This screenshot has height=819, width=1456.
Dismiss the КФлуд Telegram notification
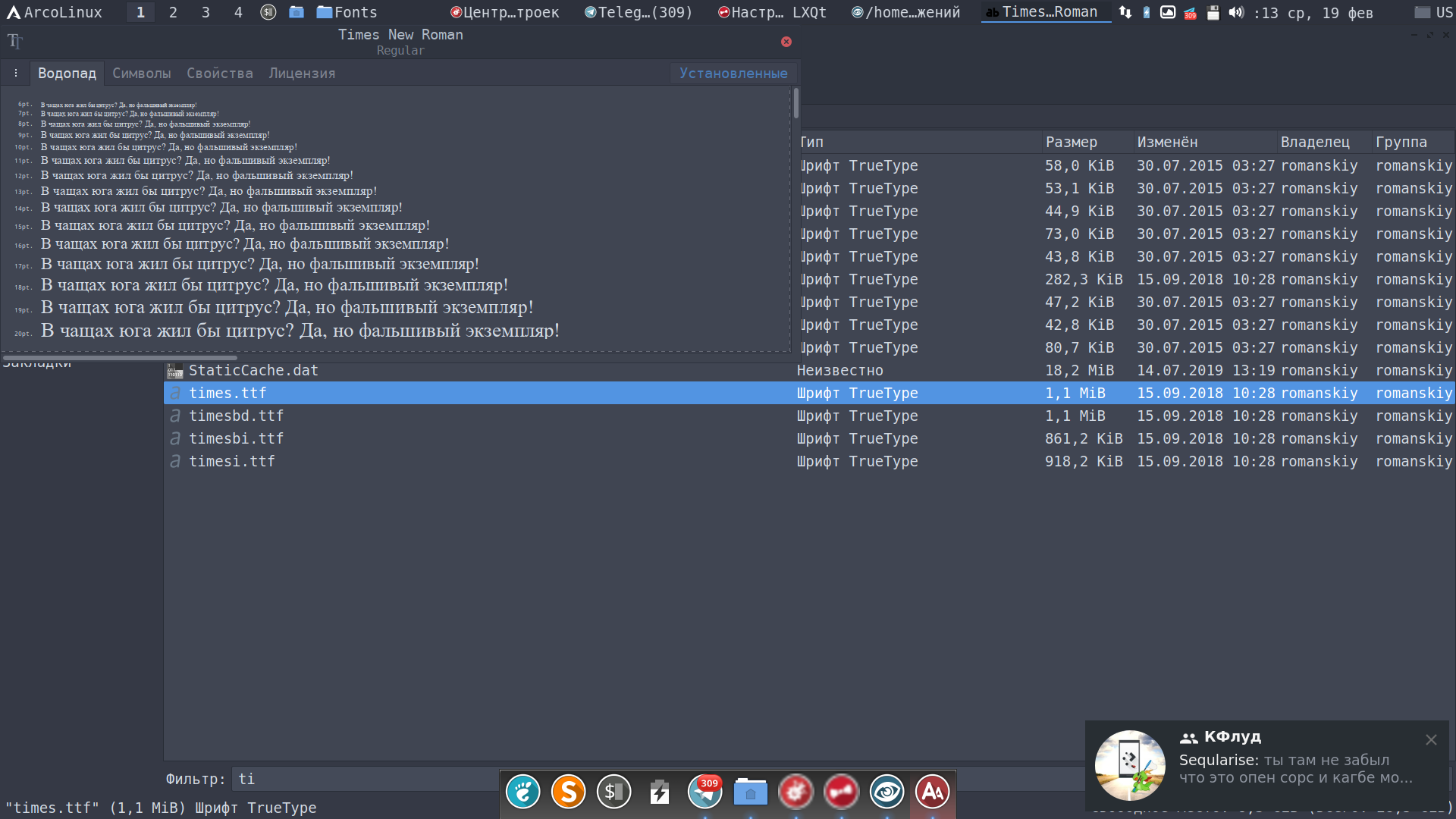point(1431,739)
